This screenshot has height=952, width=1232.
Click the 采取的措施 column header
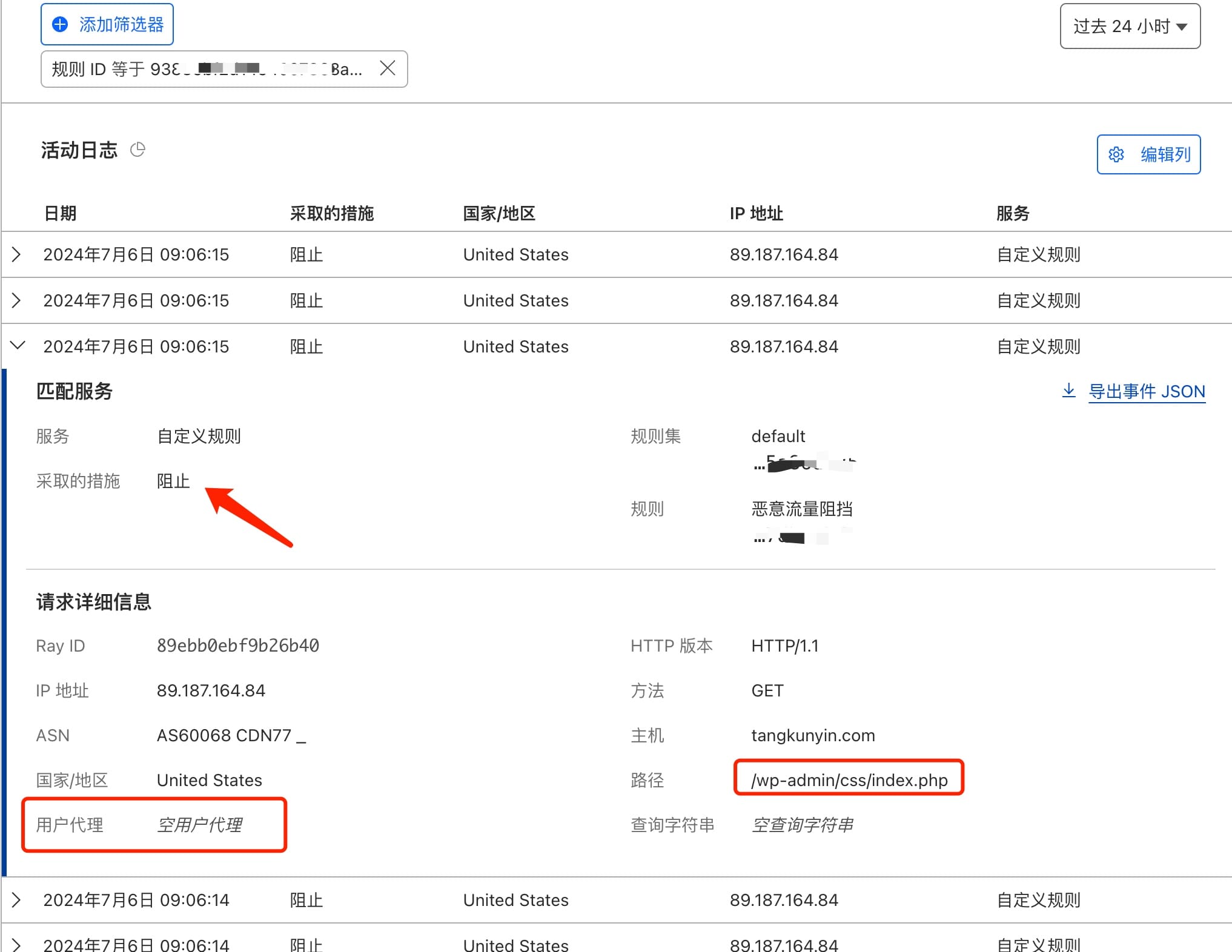pos(332,213)
